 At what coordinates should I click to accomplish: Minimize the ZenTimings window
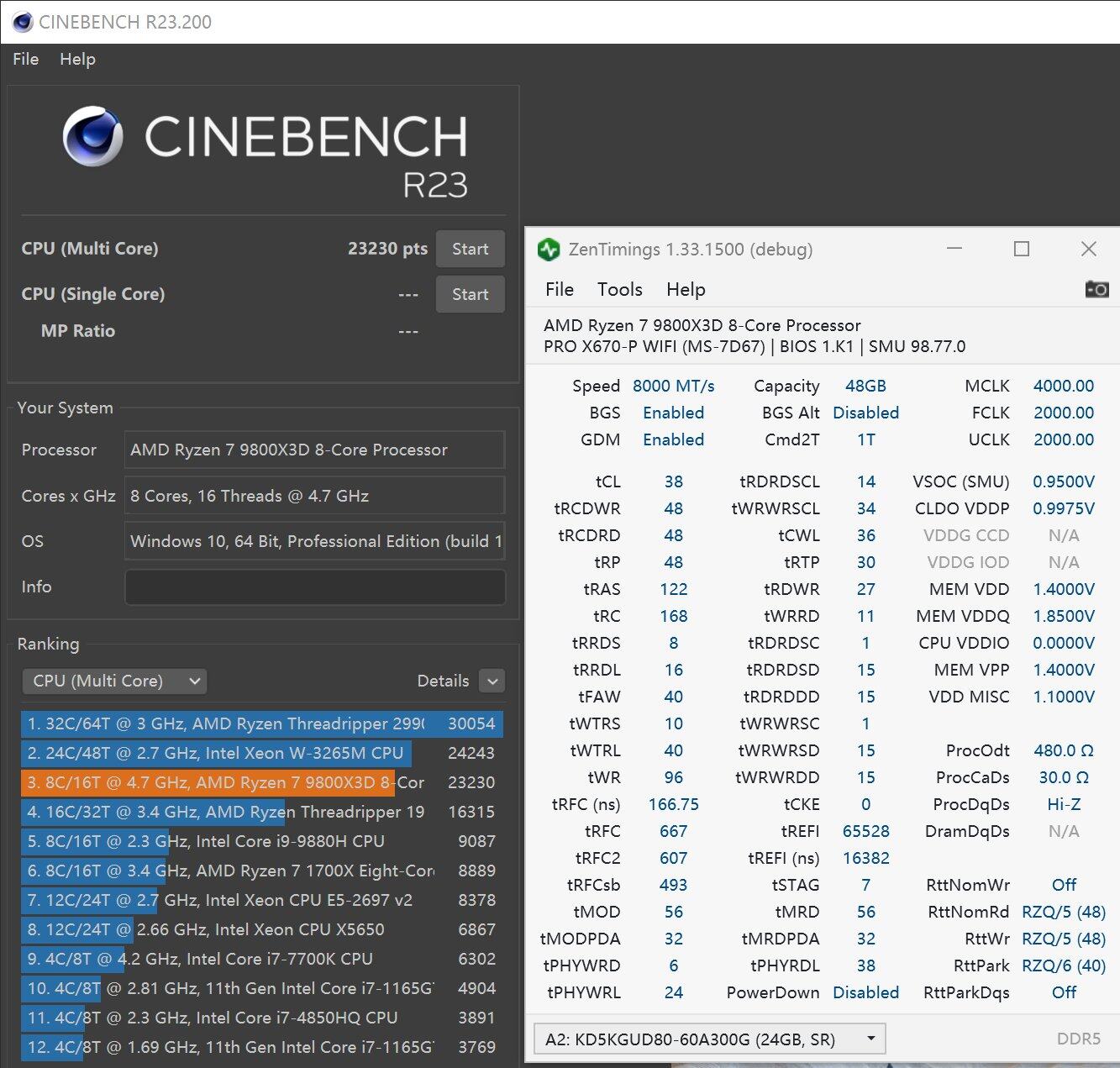954,249
